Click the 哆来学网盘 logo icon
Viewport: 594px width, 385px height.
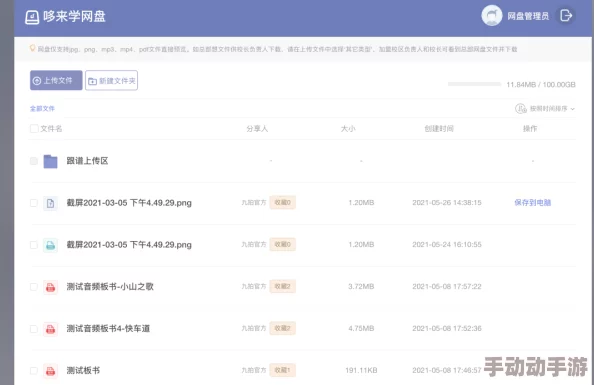tap(32, 17)
